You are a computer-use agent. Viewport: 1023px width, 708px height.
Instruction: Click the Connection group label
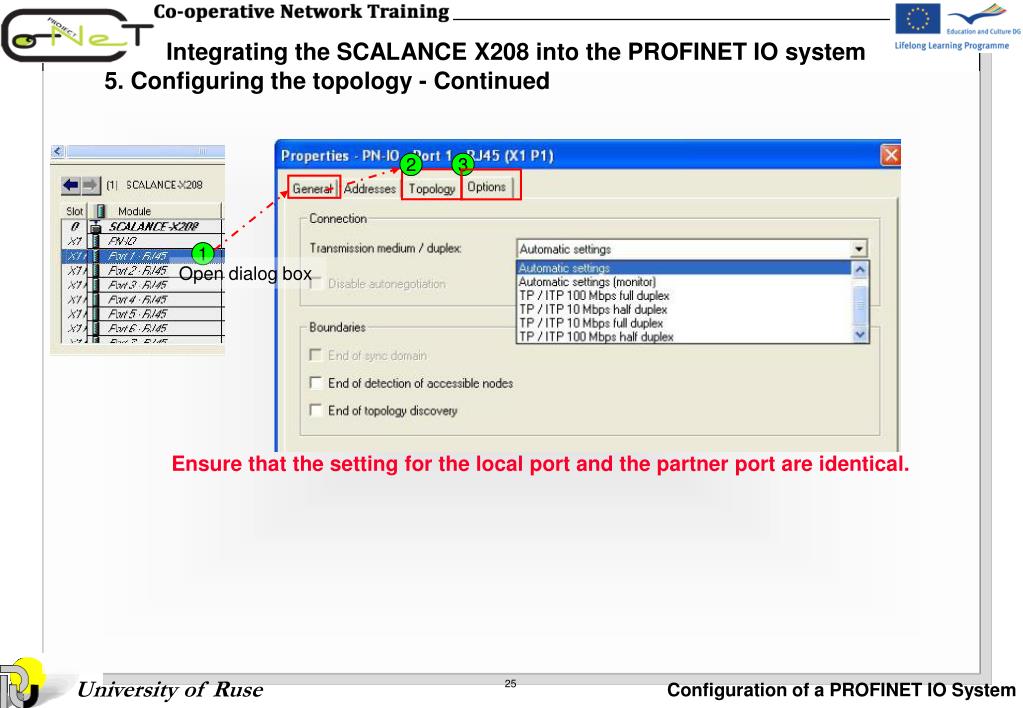coord(338,219)
